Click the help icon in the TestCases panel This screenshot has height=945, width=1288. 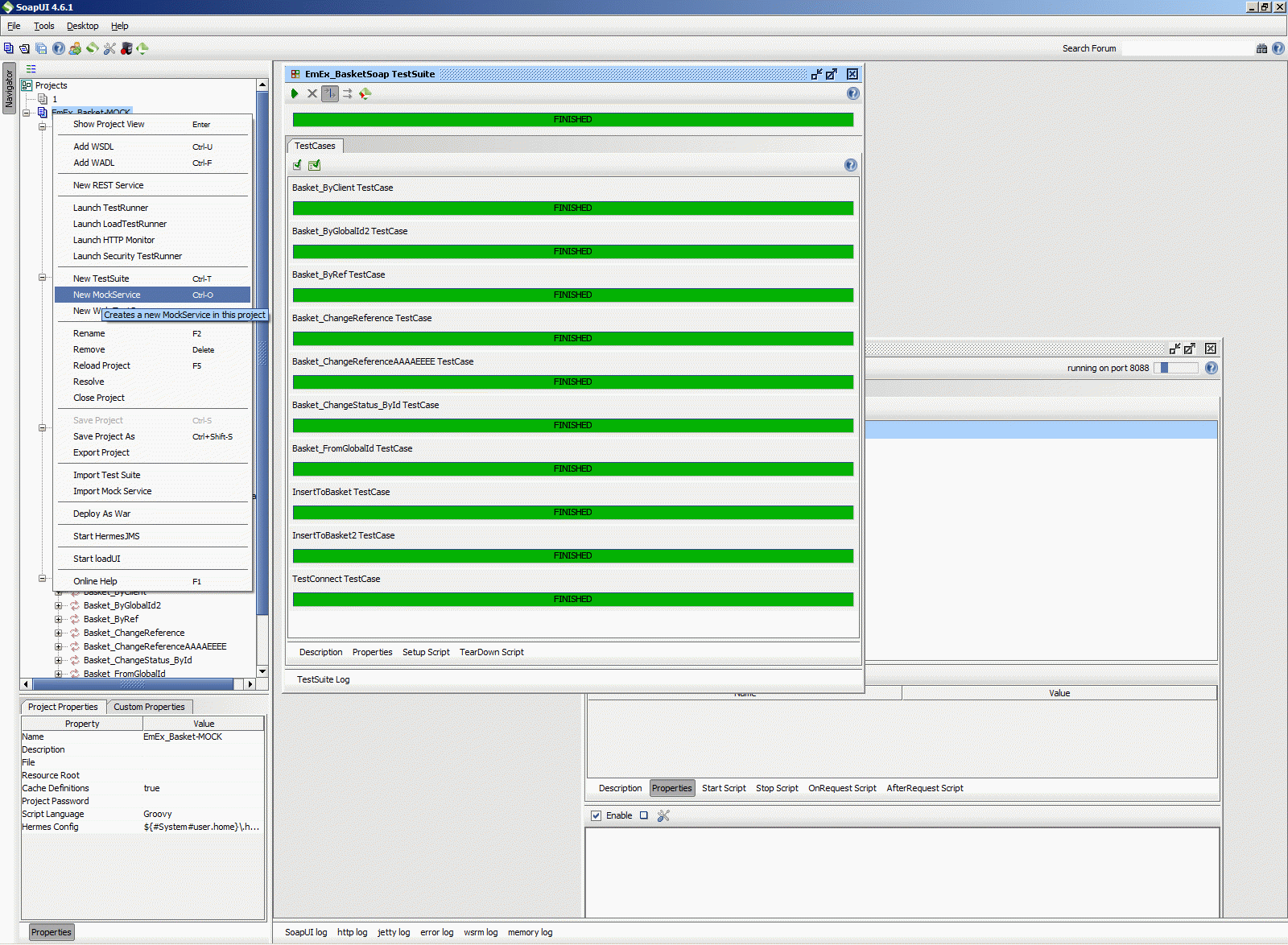point(851,165)
